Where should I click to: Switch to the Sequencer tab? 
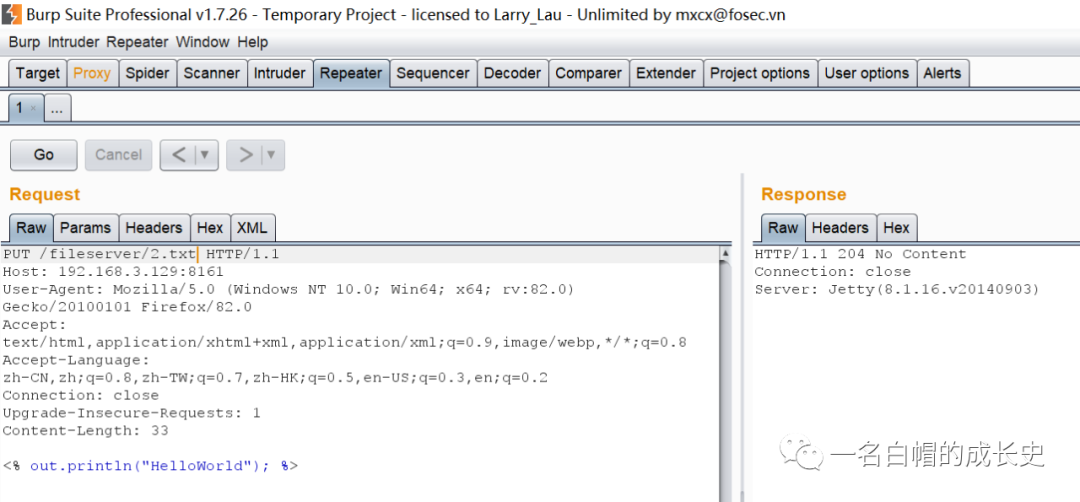click(433, 73)
